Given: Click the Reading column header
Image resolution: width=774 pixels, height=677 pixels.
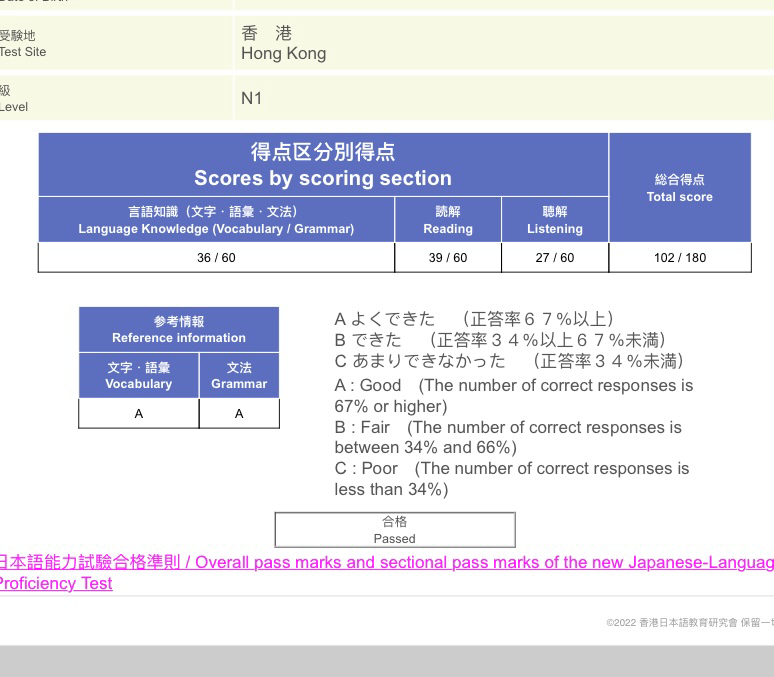Looking at the screenshot, I should coord(448,220).
